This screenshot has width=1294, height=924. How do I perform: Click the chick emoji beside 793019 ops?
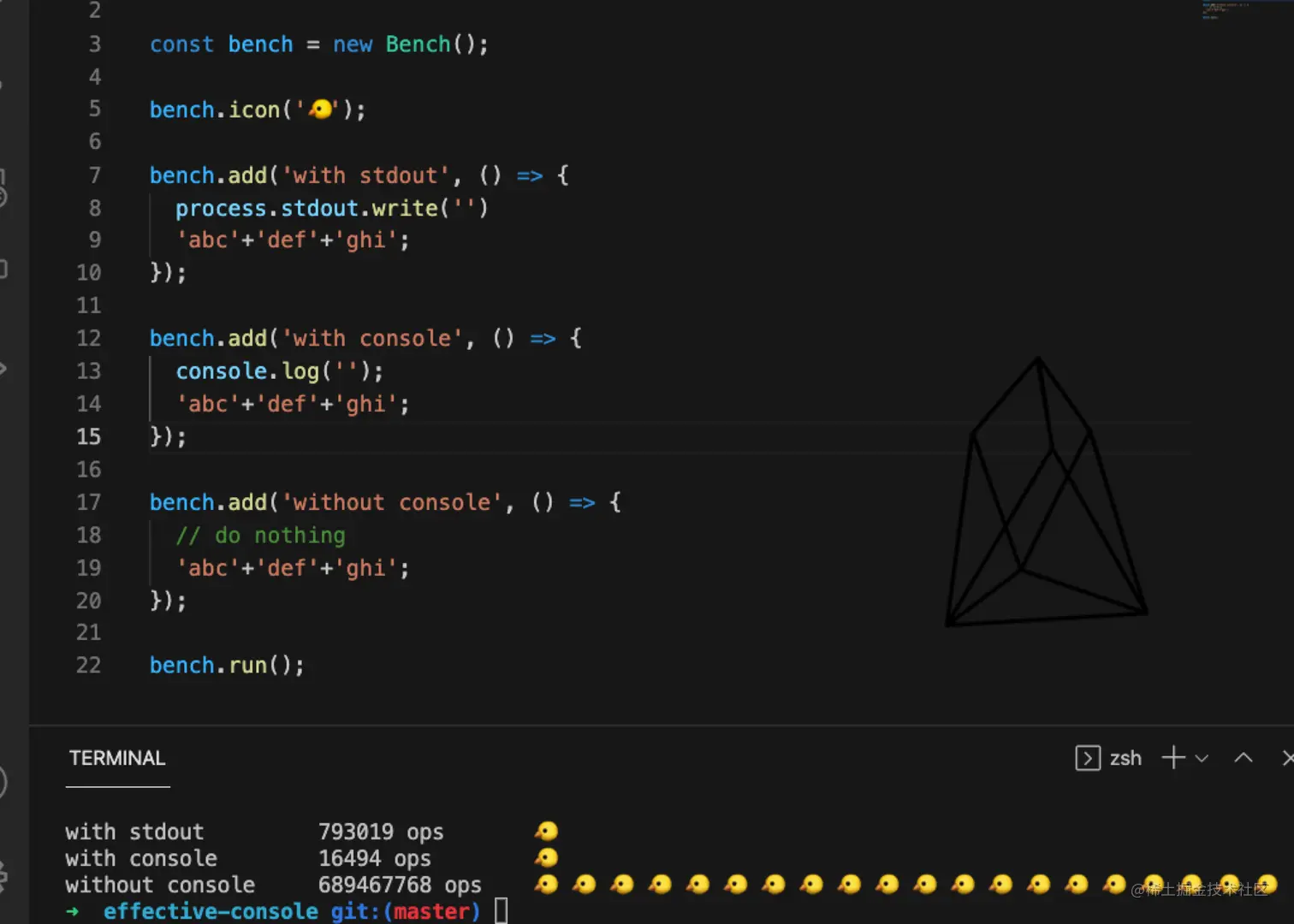pyautogui.click(x=547, y=831)
